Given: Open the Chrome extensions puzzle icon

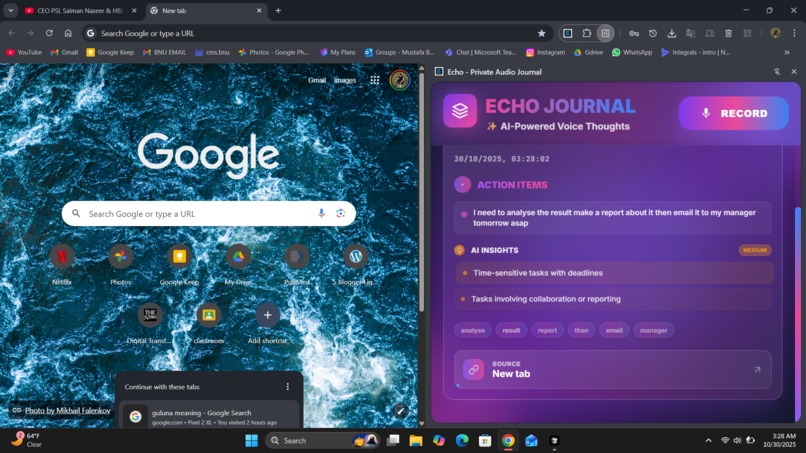Looking at the screenshot, I should pos(587,33).
